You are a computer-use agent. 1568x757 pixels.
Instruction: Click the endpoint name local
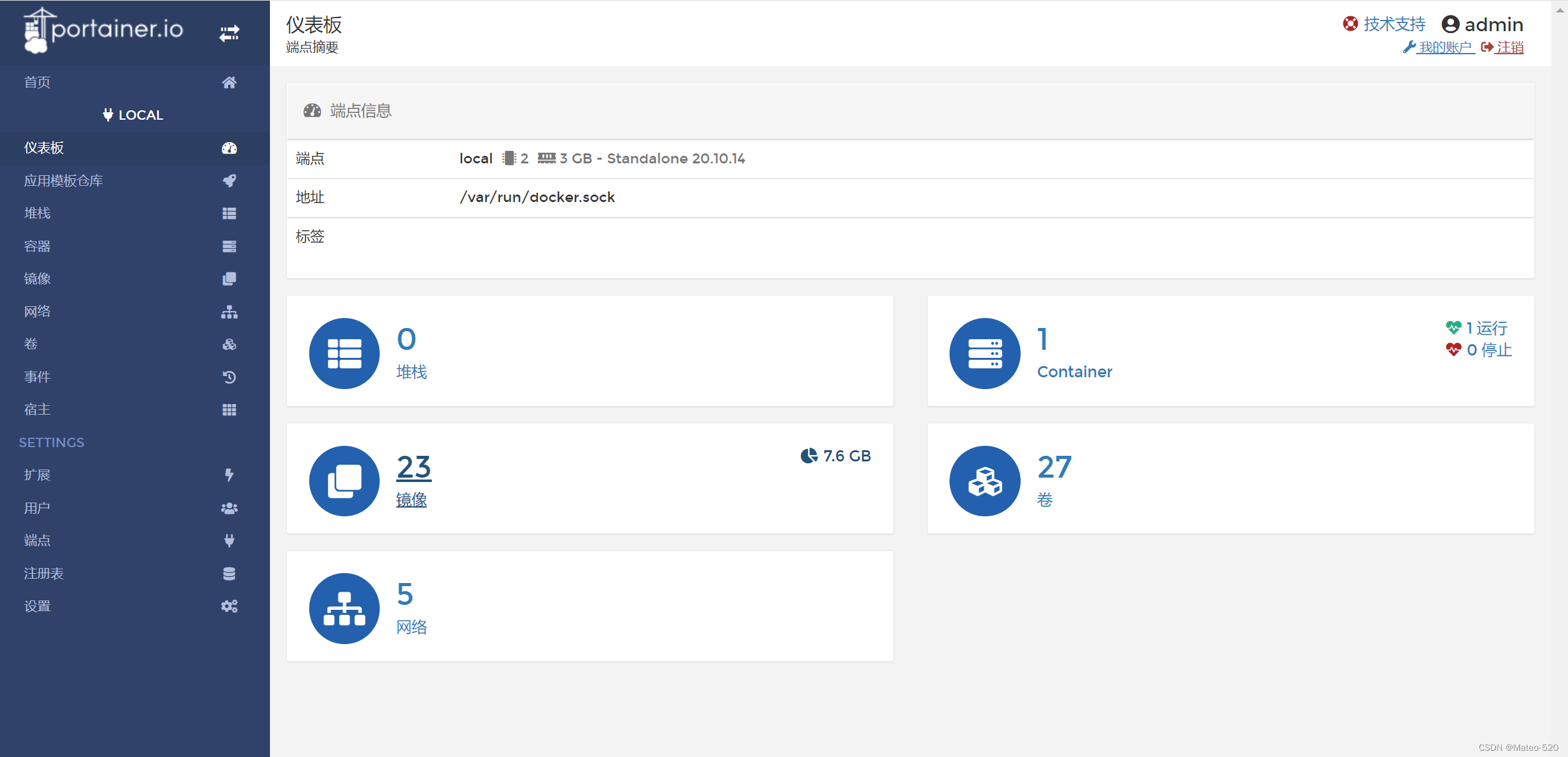476,158
